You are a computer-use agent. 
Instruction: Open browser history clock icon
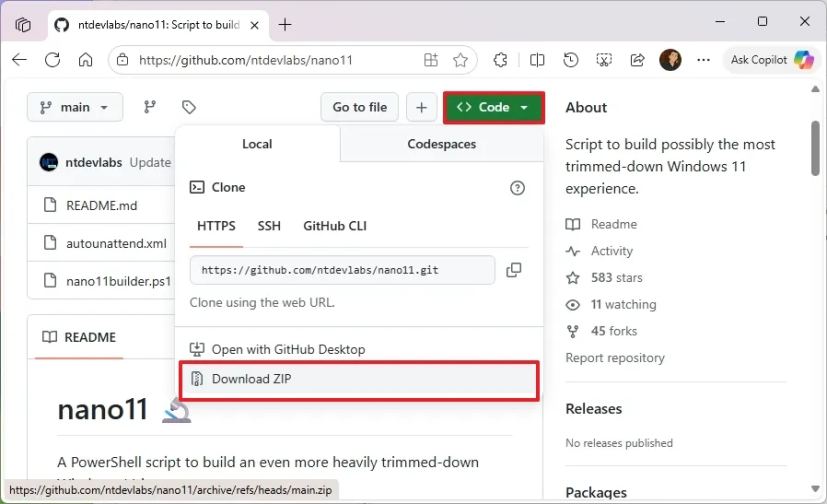pyautogui.click(x=571, y=60)
